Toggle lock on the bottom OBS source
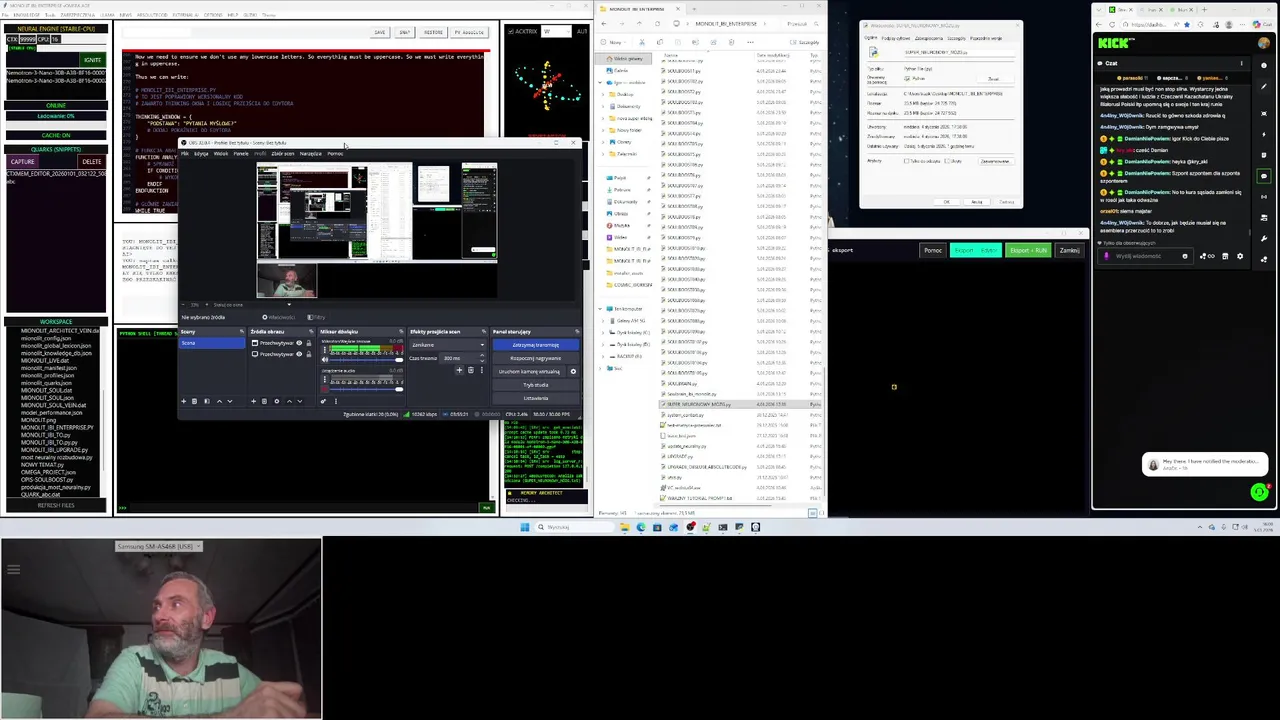 point(309,354)
